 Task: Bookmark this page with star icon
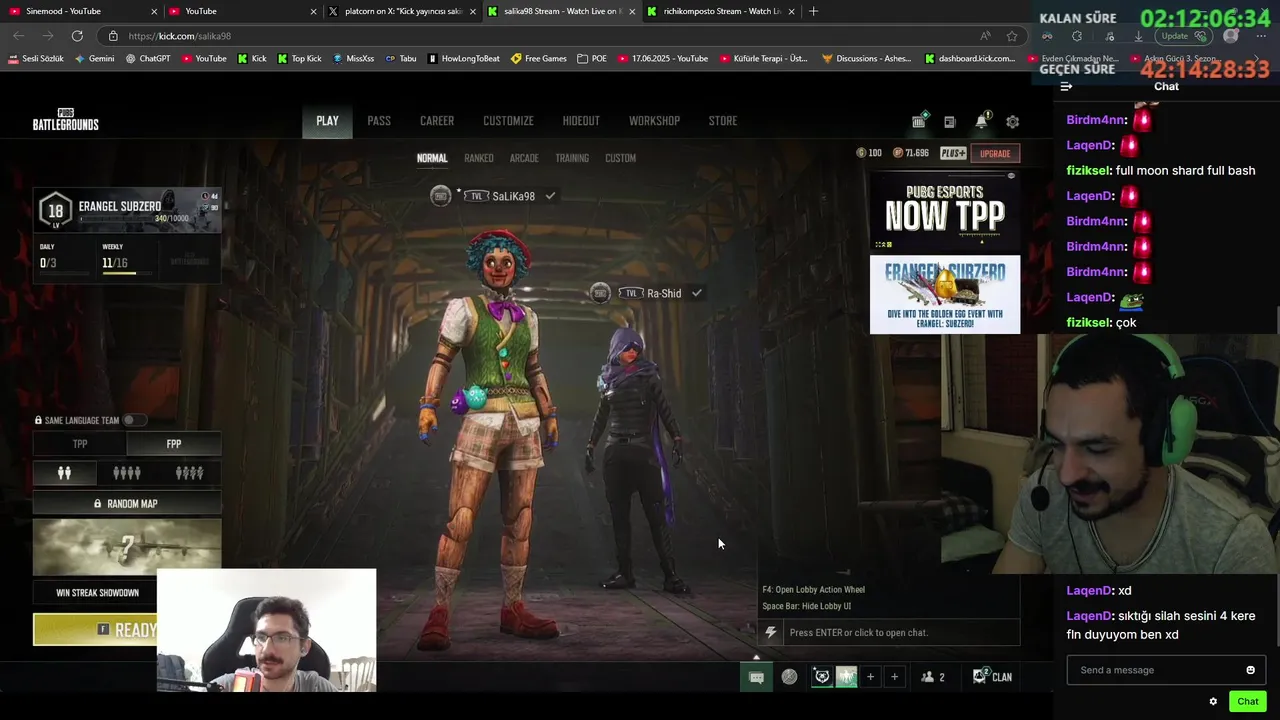(1012, 36)
